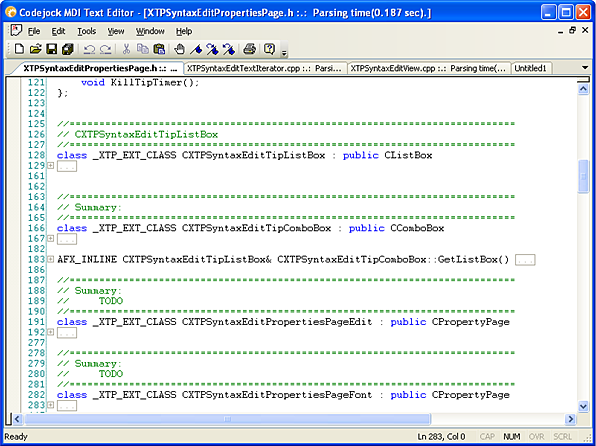This screenshot has height=446, width=596.
Task: Click the collapsed ellipsis box on line 129
Action: click(x=67, y=166)
